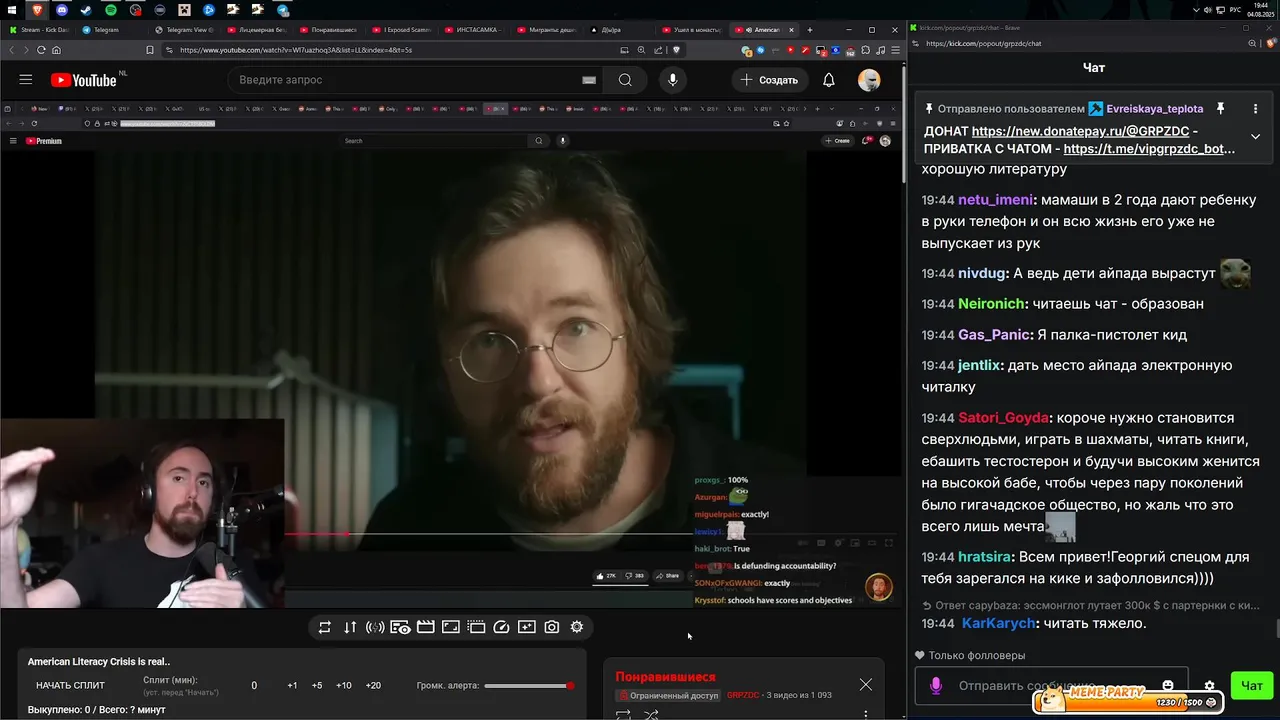Add +5 minutes to split
Viewport: 1280px width, 720px height.
click(317, 686)
